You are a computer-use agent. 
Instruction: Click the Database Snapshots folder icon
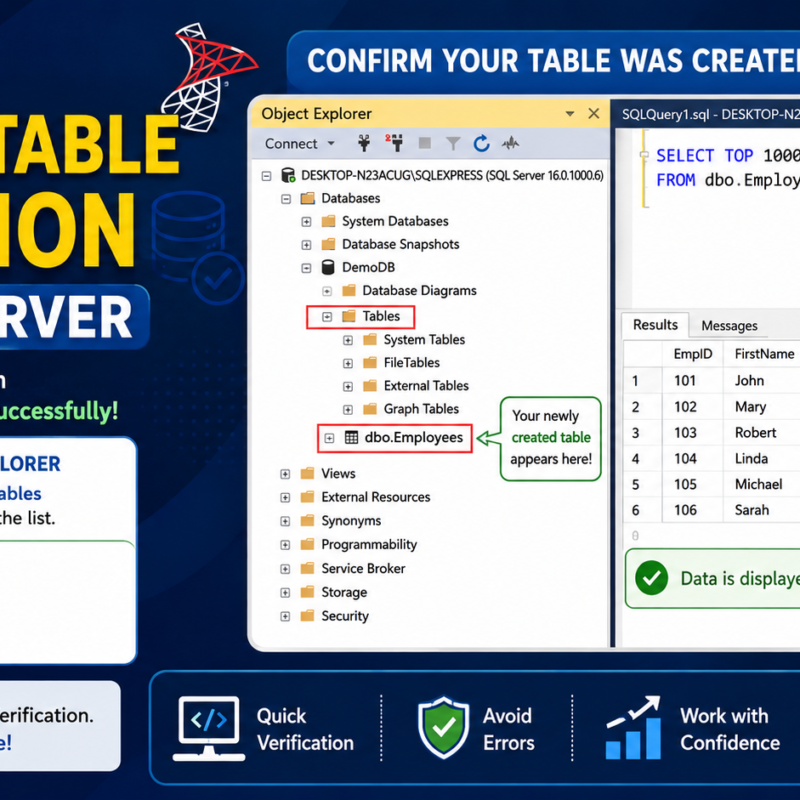click(x=329, y=244)
